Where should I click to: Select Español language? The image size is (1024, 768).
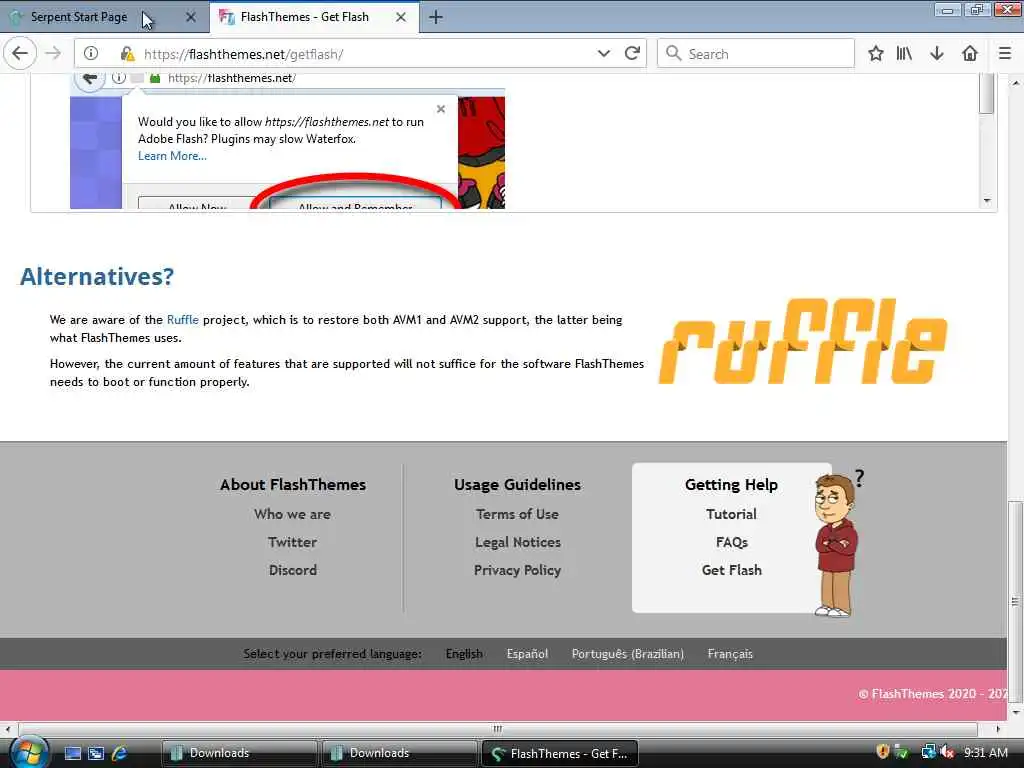point(527,654)
